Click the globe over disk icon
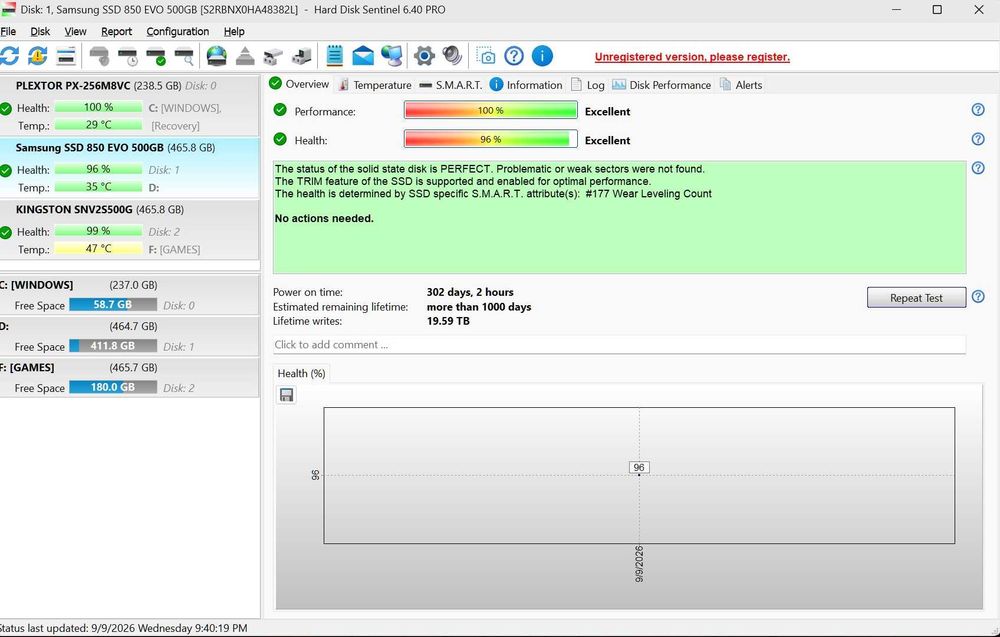1000x637 pixels. tap(217, 56)
